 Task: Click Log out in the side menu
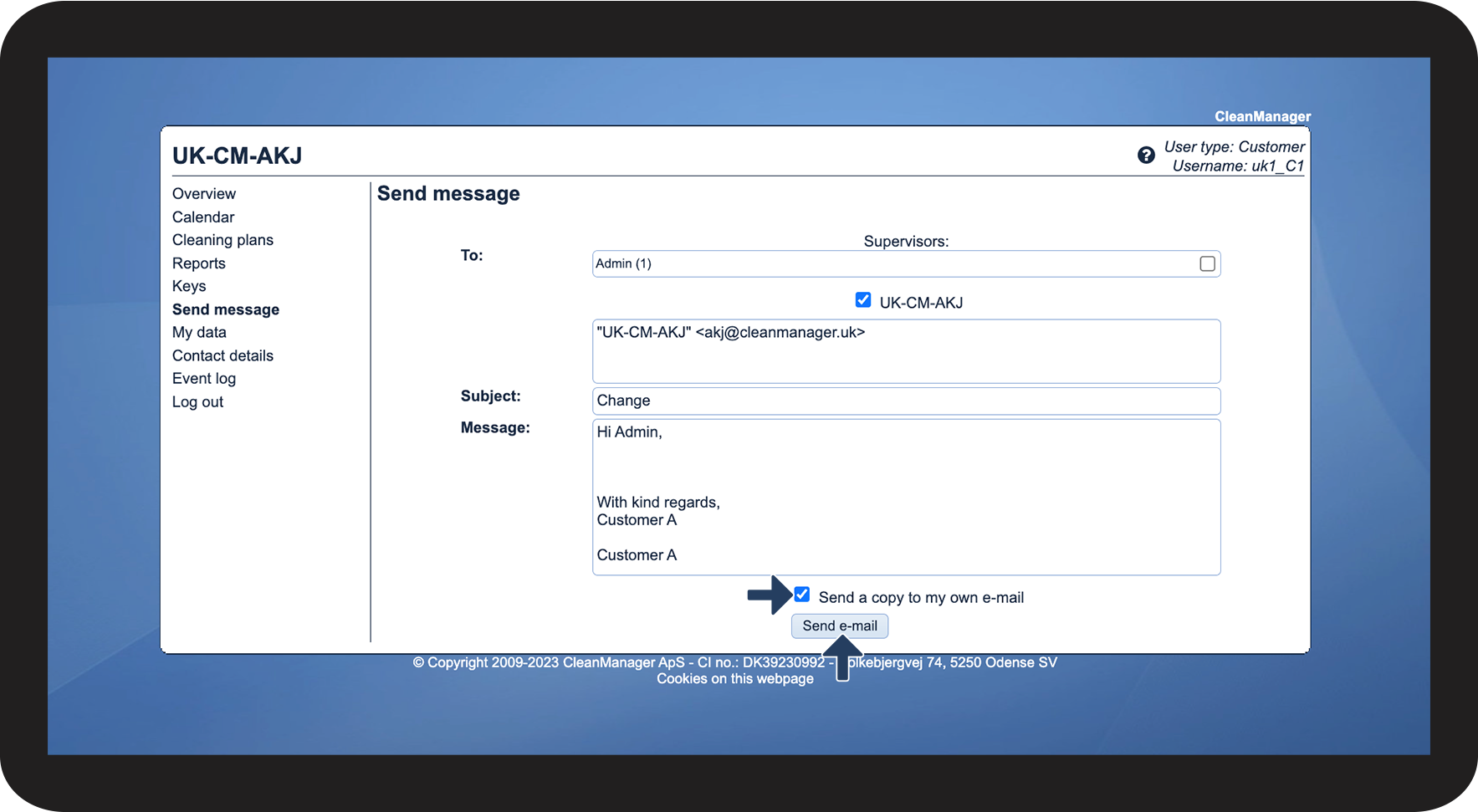(197, 401)
